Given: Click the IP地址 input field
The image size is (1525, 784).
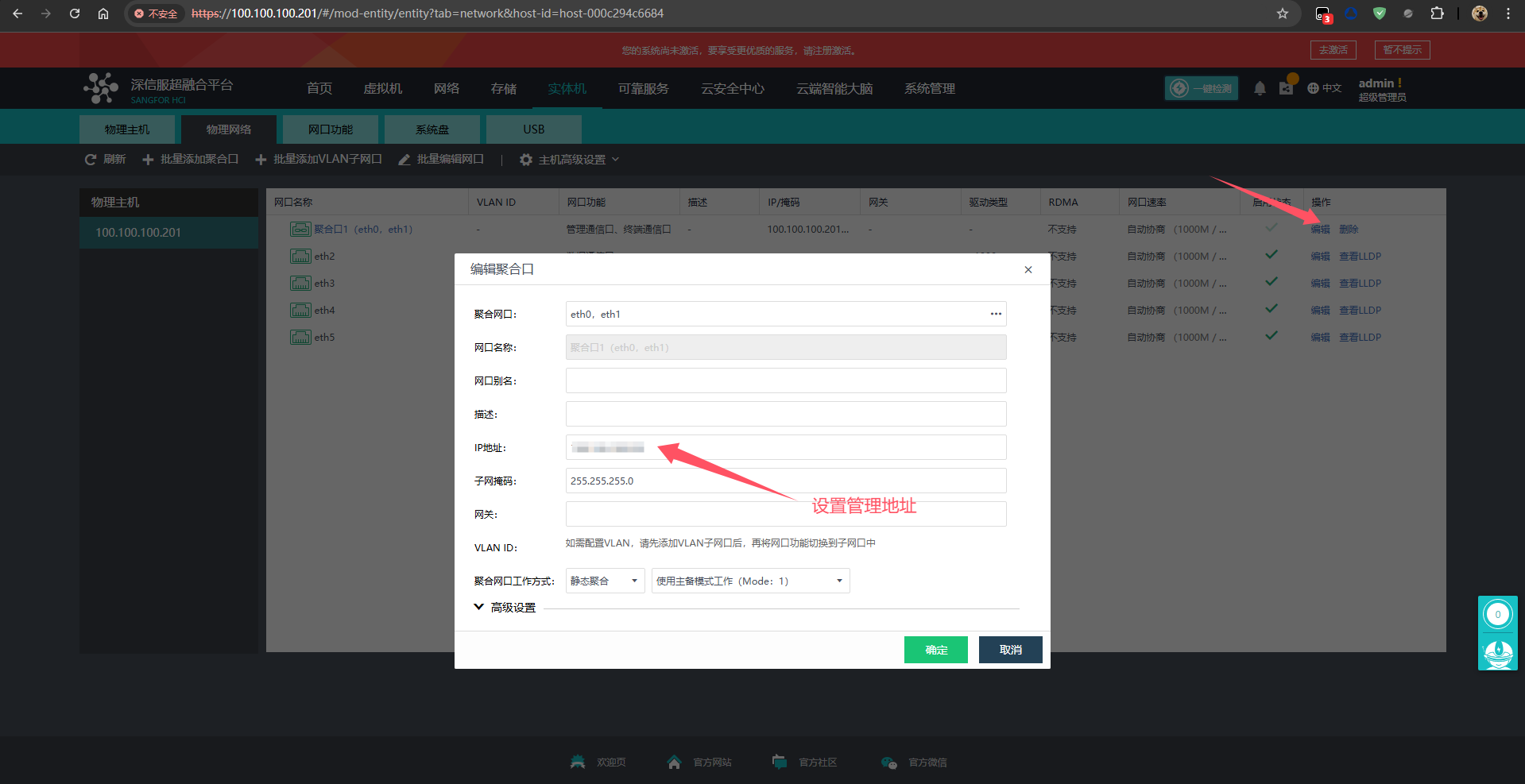Looking at the screenshot, I should coord(786,447).
